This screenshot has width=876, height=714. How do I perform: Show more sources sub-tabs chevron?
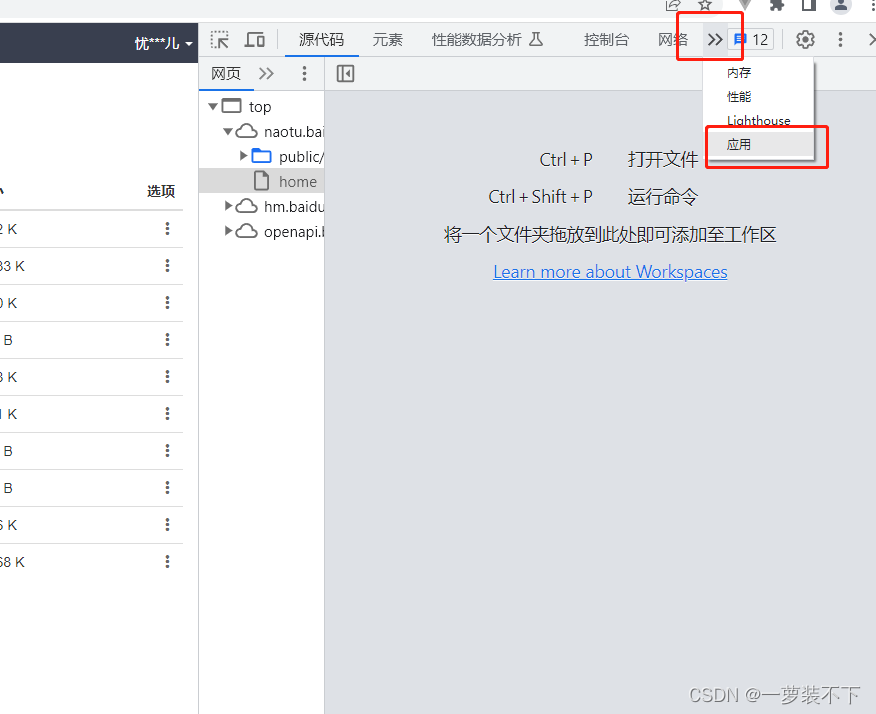tap(266, 74)
